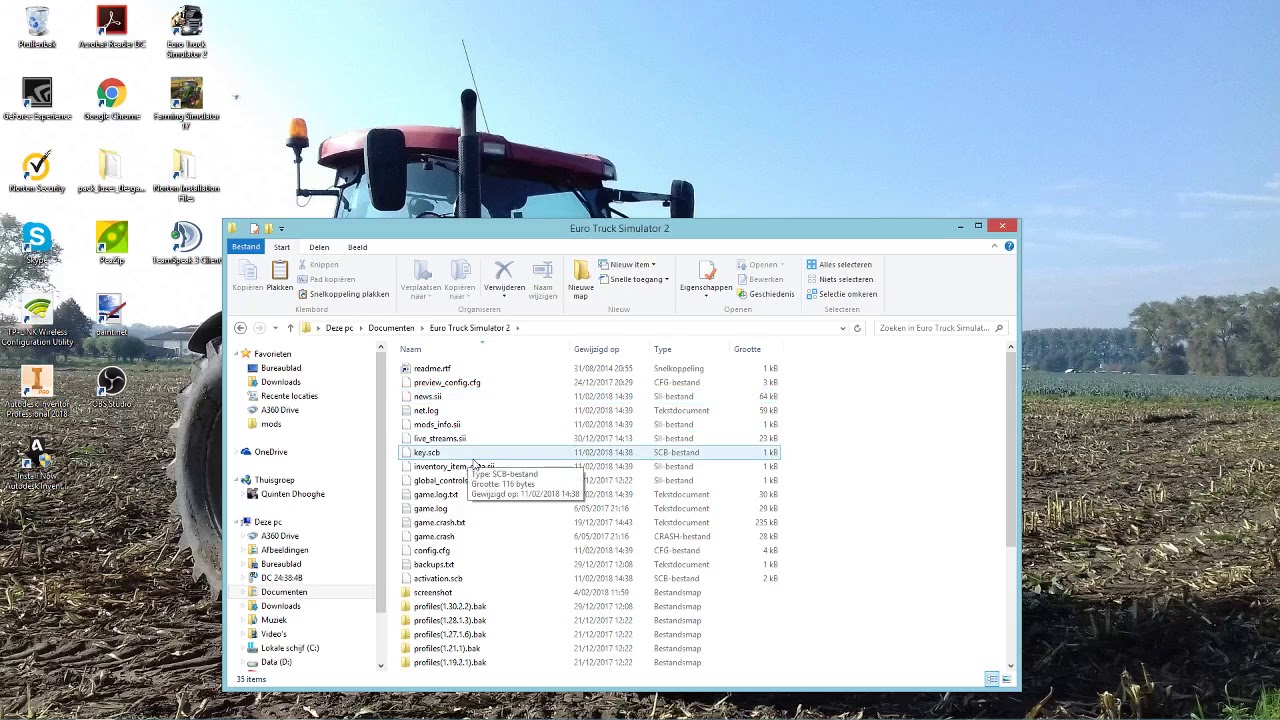Click the Plakken (paste) ribbon icon
The image size is (1280, 720).
tap(280, 270)
